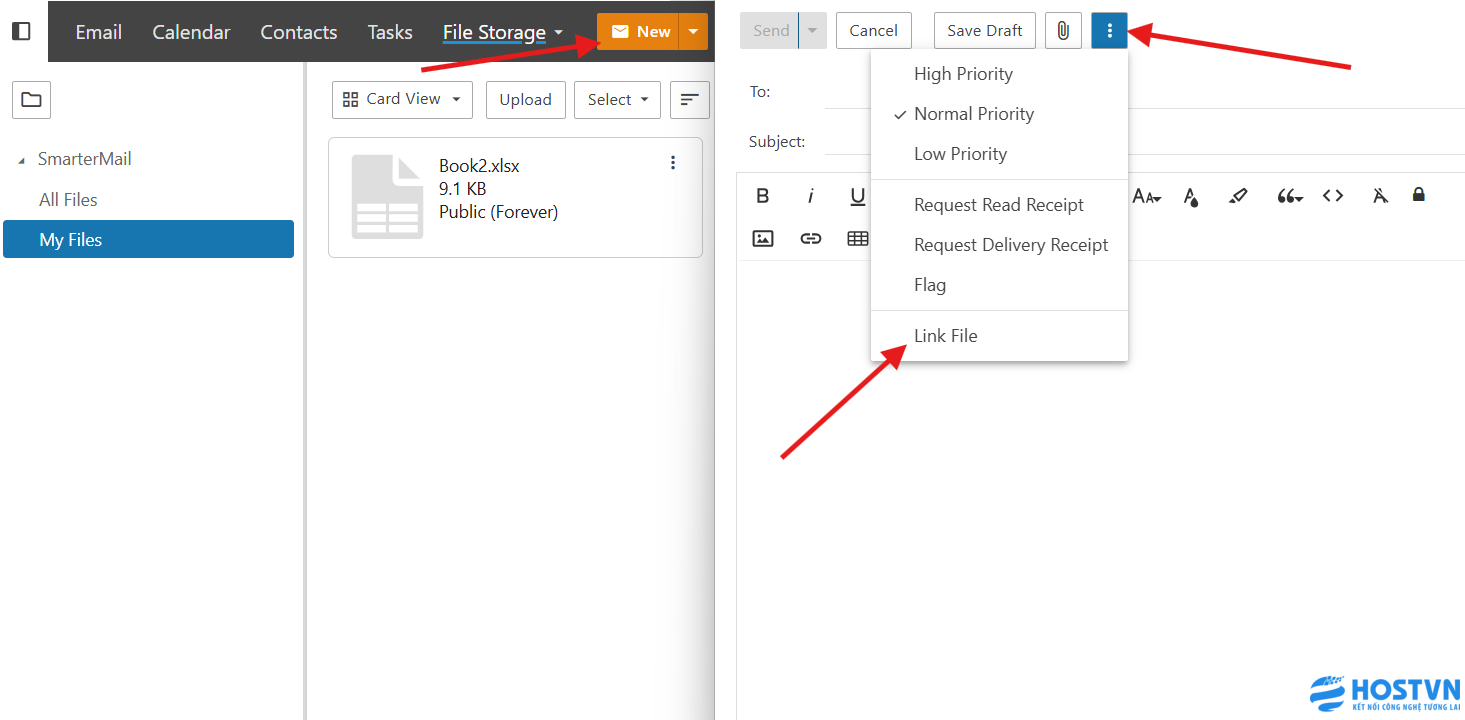Select Normal Priority checked option
This screenshot has width=1465, height=720.
[973, 114]
